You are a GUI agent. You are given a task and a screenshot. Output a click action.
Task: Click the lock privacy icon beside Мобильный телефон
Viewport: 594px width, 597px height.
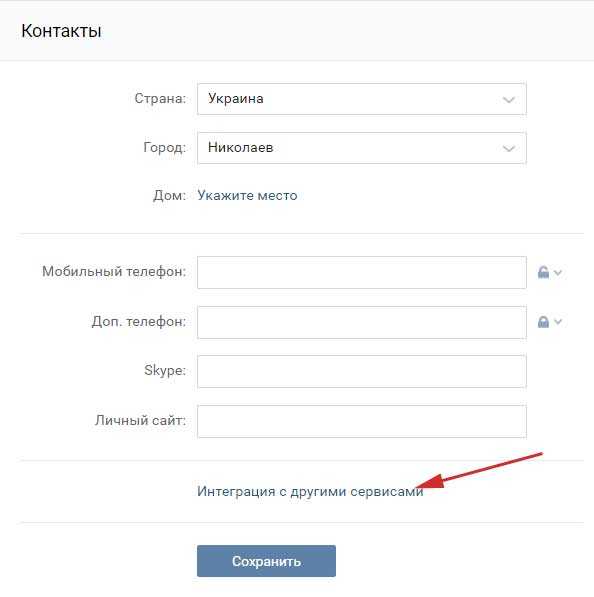click(543, 272)
